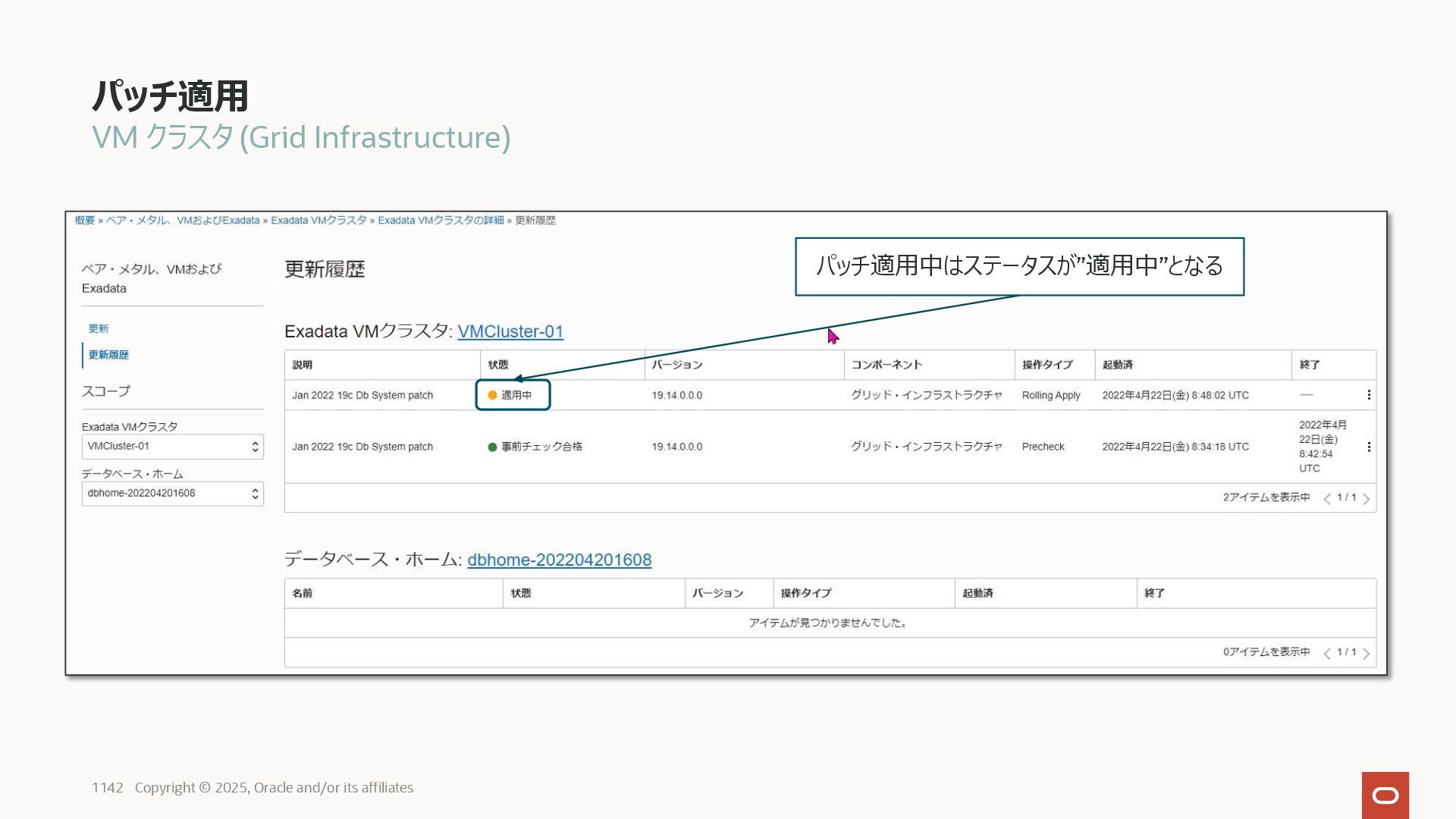The image size is (1456, 819).
Task: Click the Exadata VMクラスタ breadcrumb link
Action: pyautogui.click(x=318, y=221)
